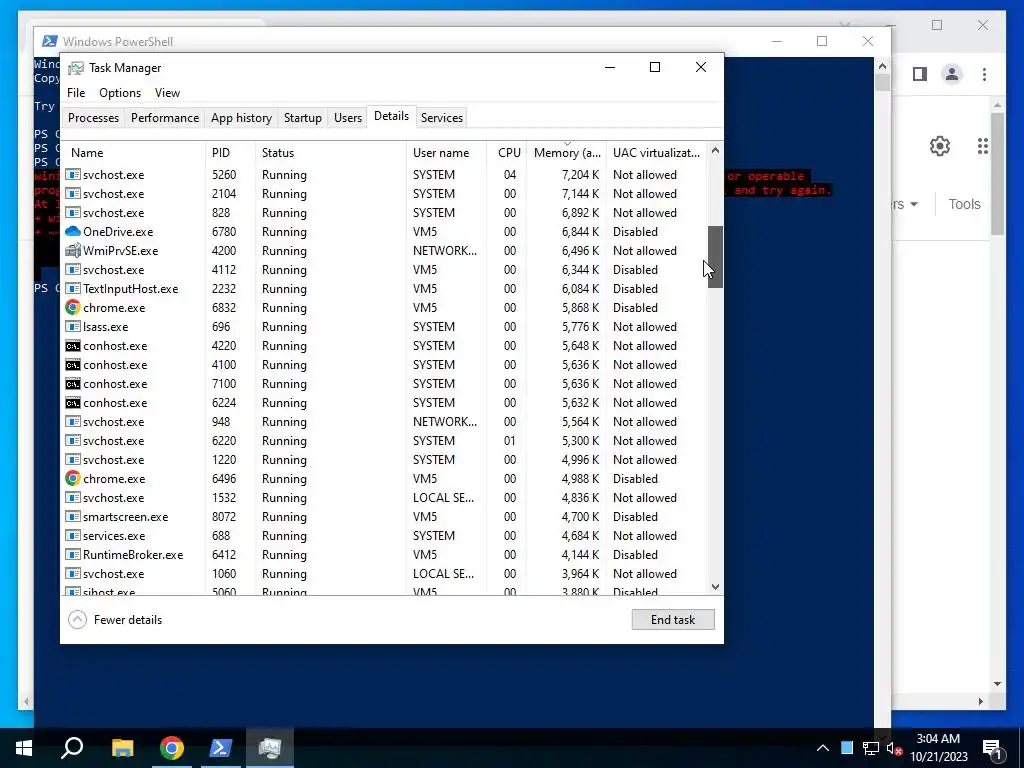1024x768 pixels.
Task: Click lsass.exe process icon
Action: [x=73, y=327]
